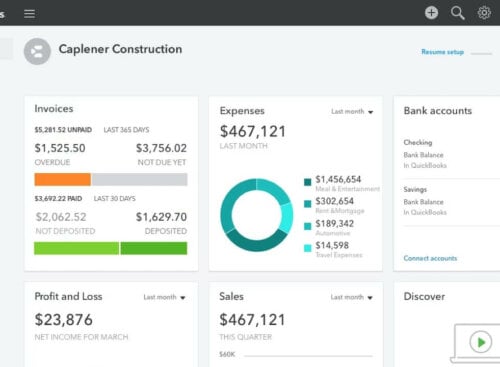Click the Sales $467,121 this quarter figure
This screenshot has width=500, height=367.
(252, 320)
